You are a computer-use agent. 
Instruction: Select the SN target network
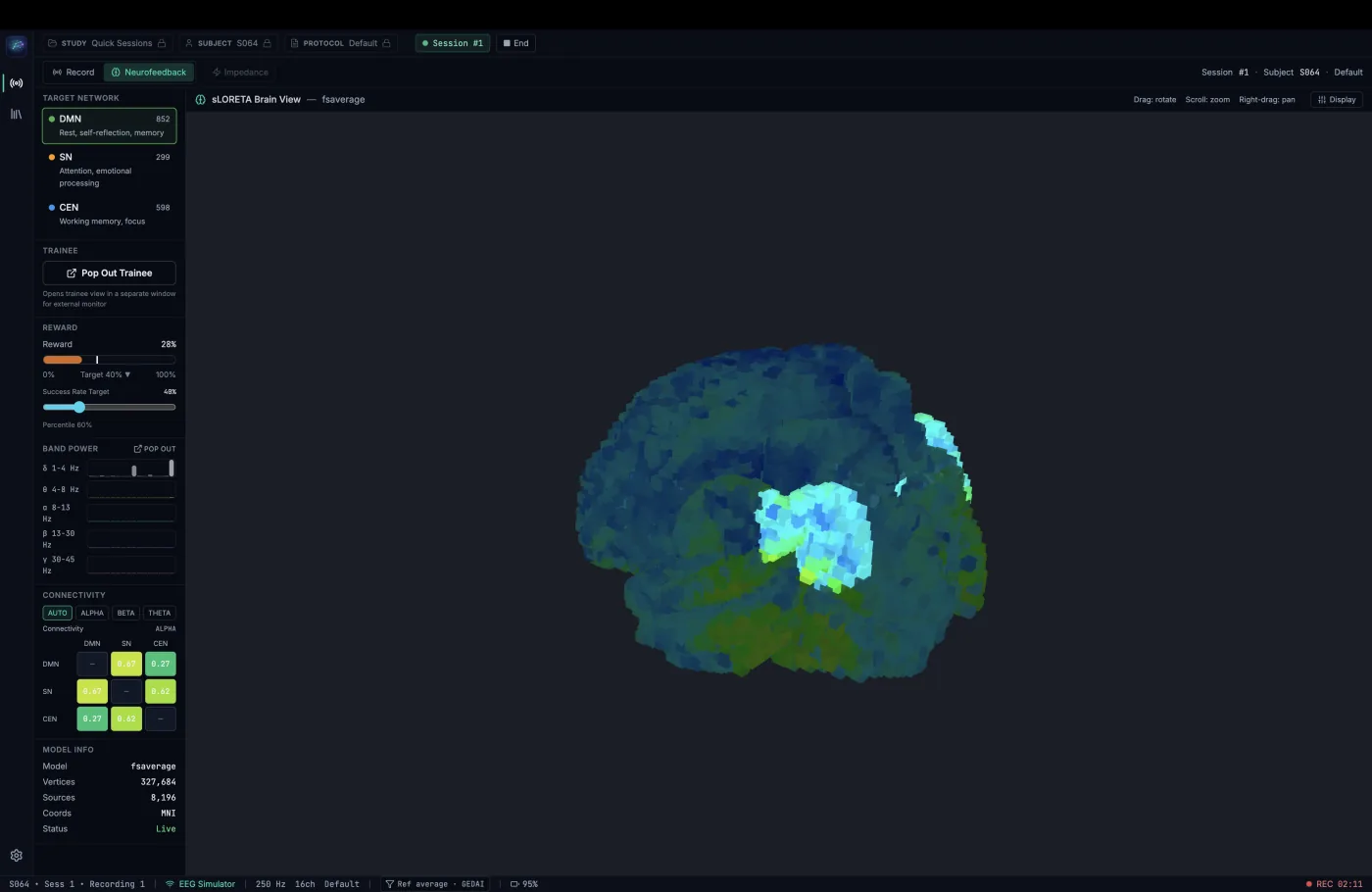click(x=110, y=170)
